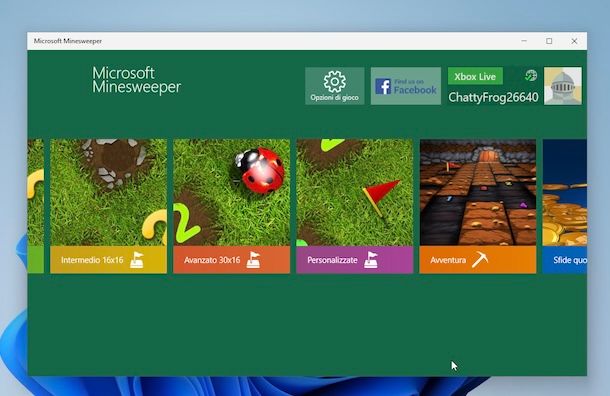Click pickaxe icon on Avventura tile
The width and height of the screenshot is (610, 396).
pyautogui.click(x=480, y=260)
